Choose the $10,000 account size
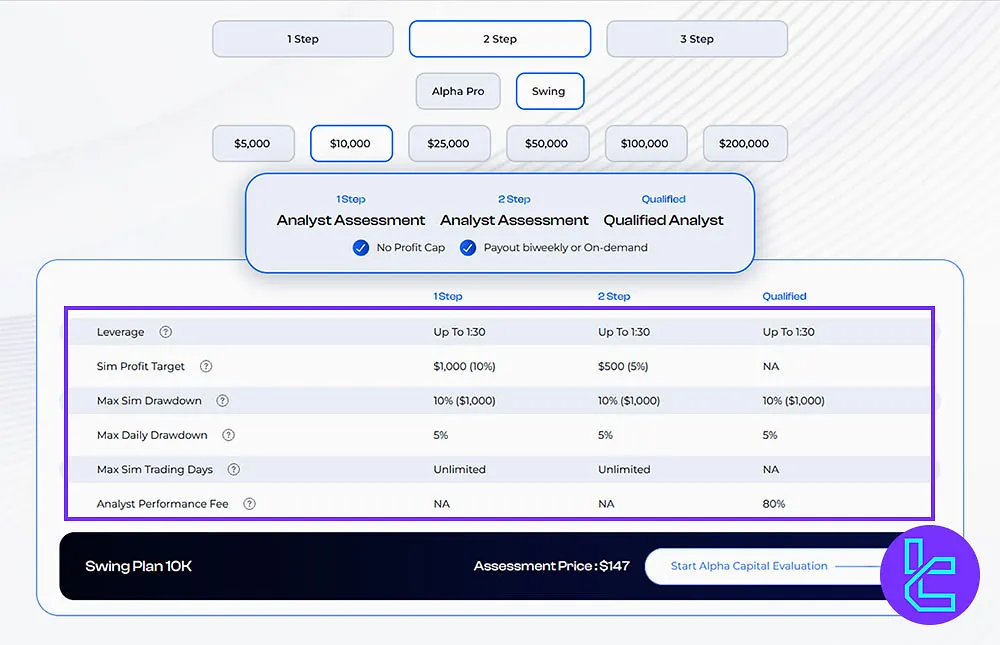Screen dimensions: 1000x645 coord(351,144)
